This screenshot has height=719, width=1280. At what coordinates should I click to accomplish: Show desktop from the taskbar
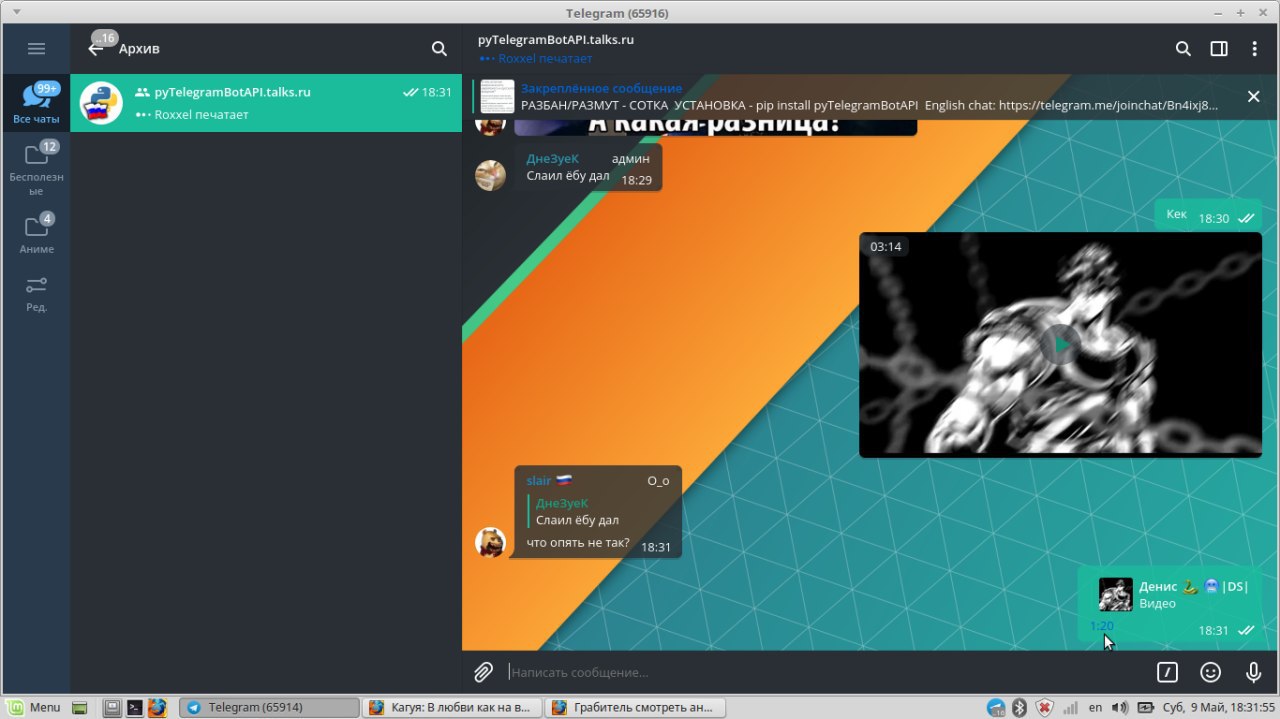[x=79, y=707]
